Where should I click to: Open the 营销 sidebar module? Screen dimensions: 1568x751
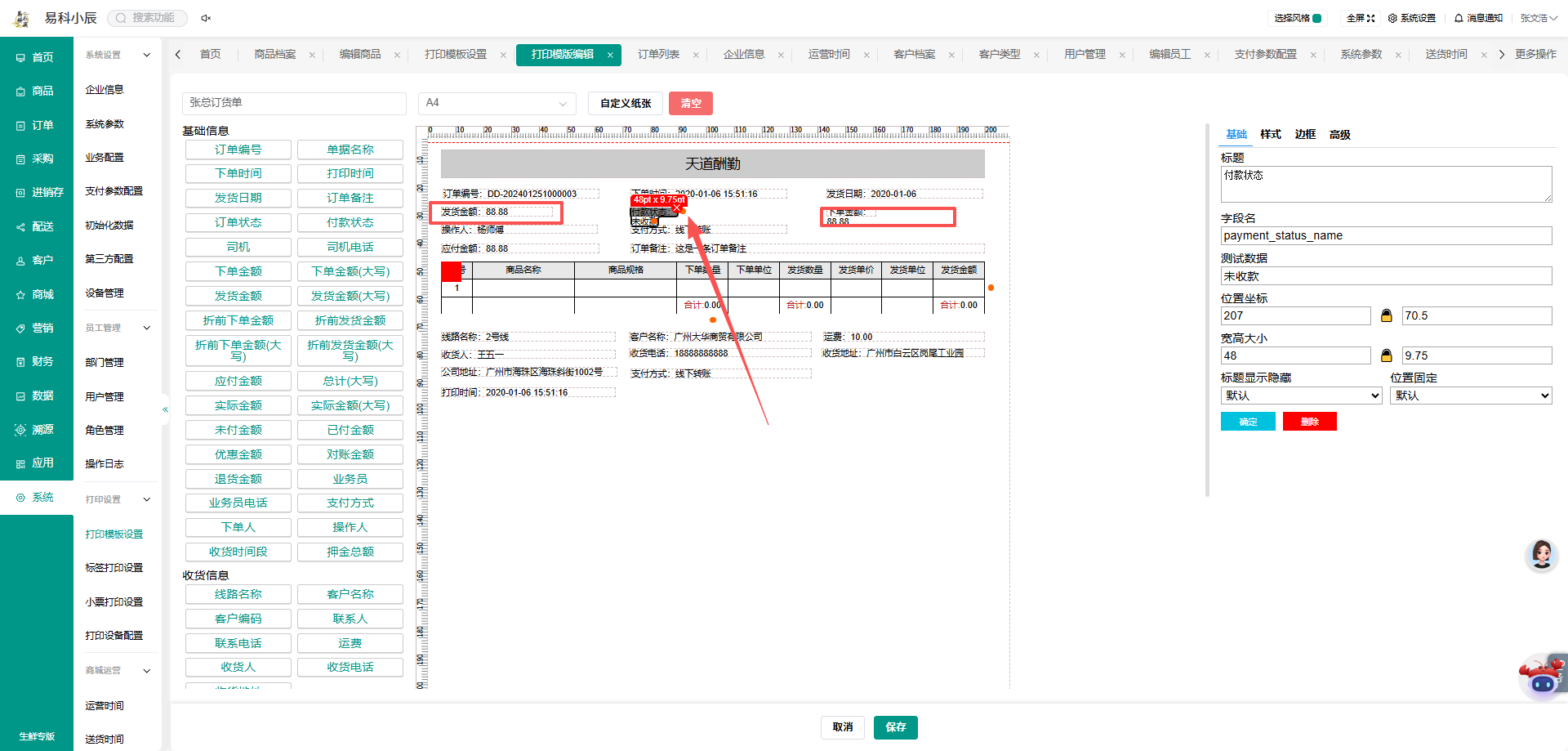click(x=36, y=328)
